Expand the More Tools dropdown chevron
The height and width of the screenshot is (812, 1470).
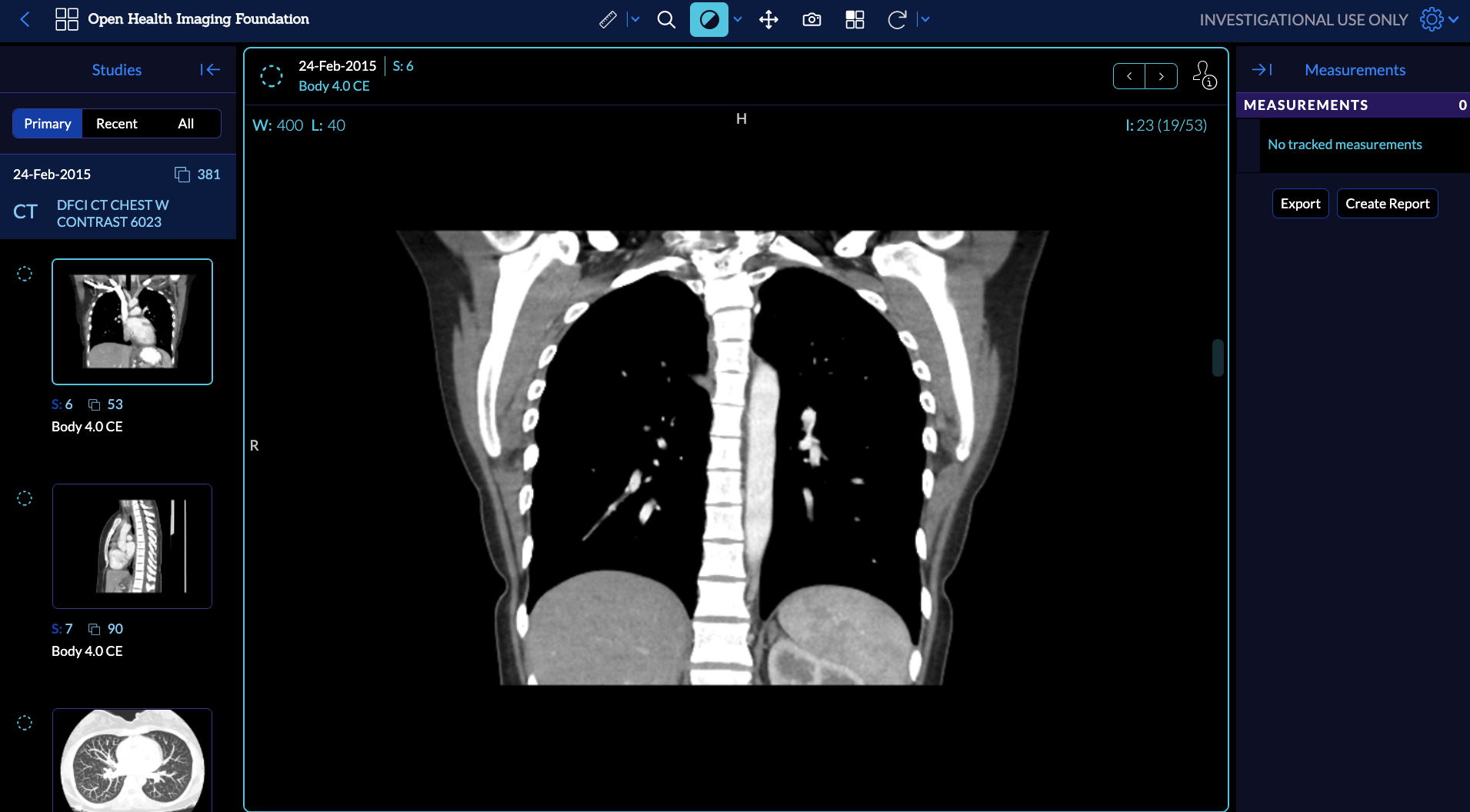point(924,19)
